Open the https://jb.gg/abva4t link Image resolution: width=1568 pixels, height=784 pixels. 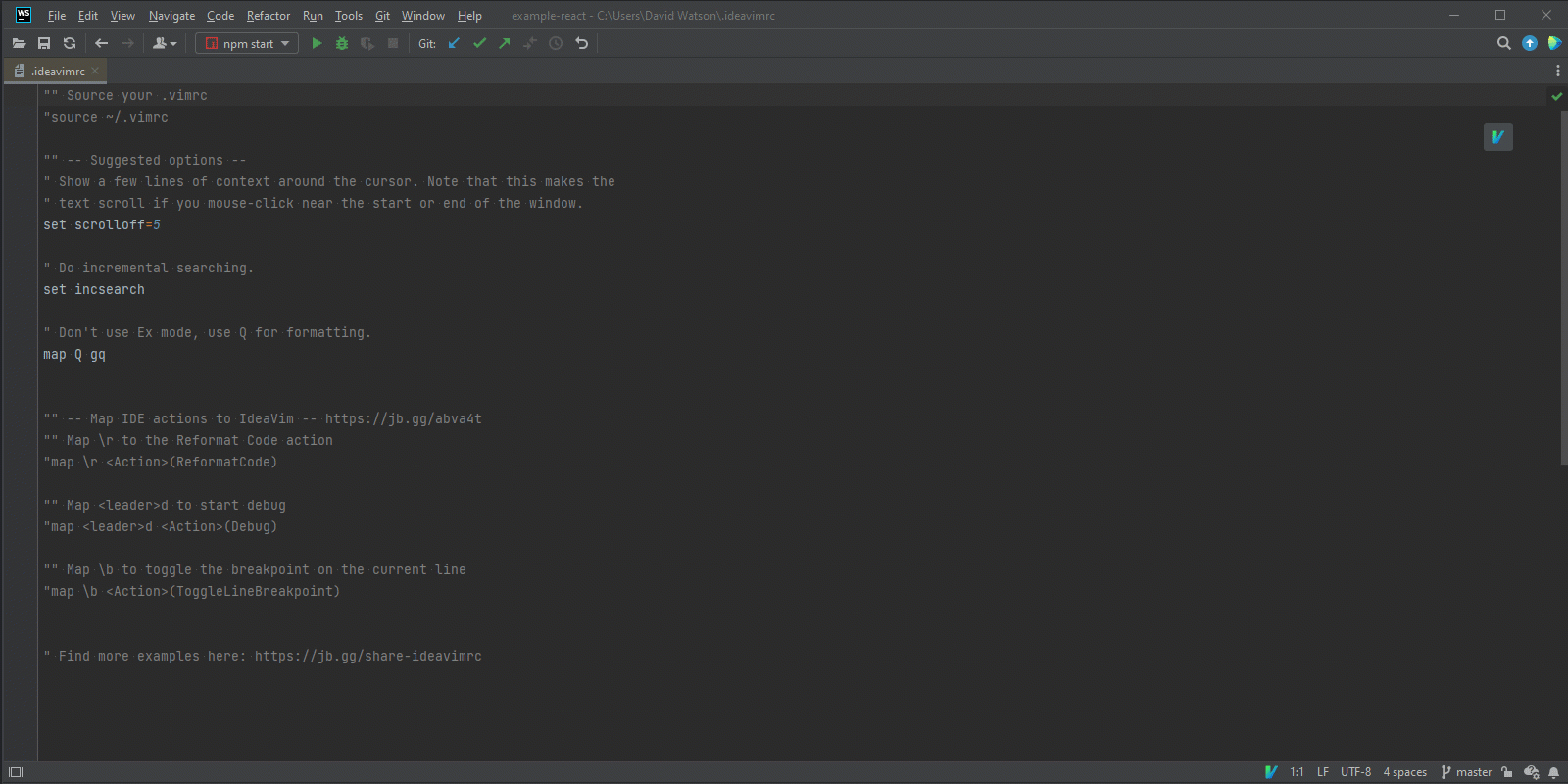[403, 418]
